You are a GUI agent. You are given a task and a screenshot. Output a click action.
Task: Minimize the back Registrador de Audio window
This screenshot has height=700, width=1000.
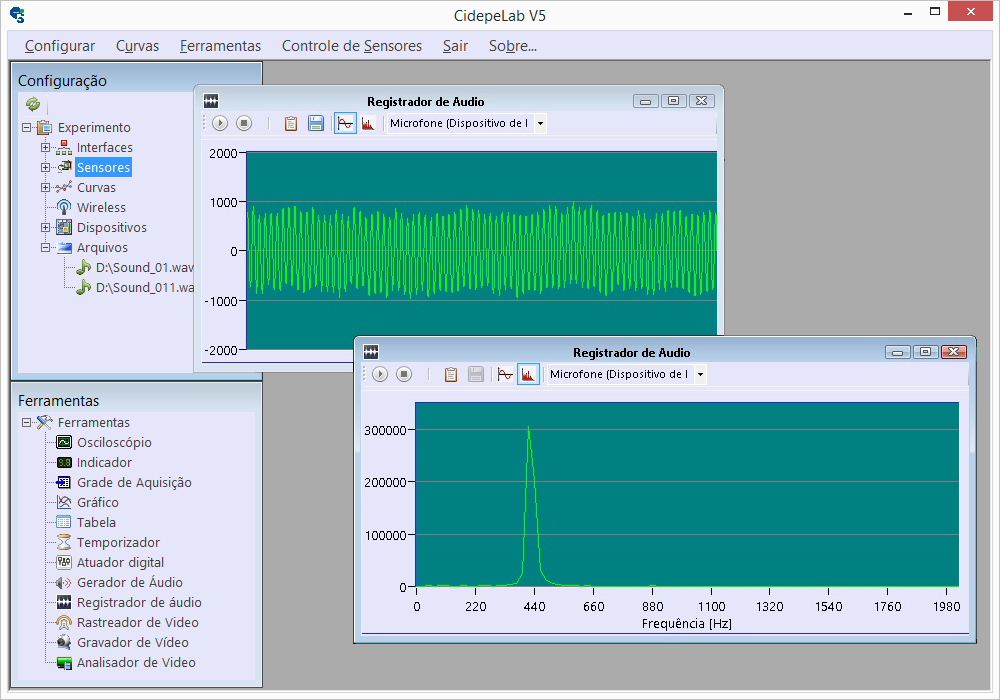point(646,101)
